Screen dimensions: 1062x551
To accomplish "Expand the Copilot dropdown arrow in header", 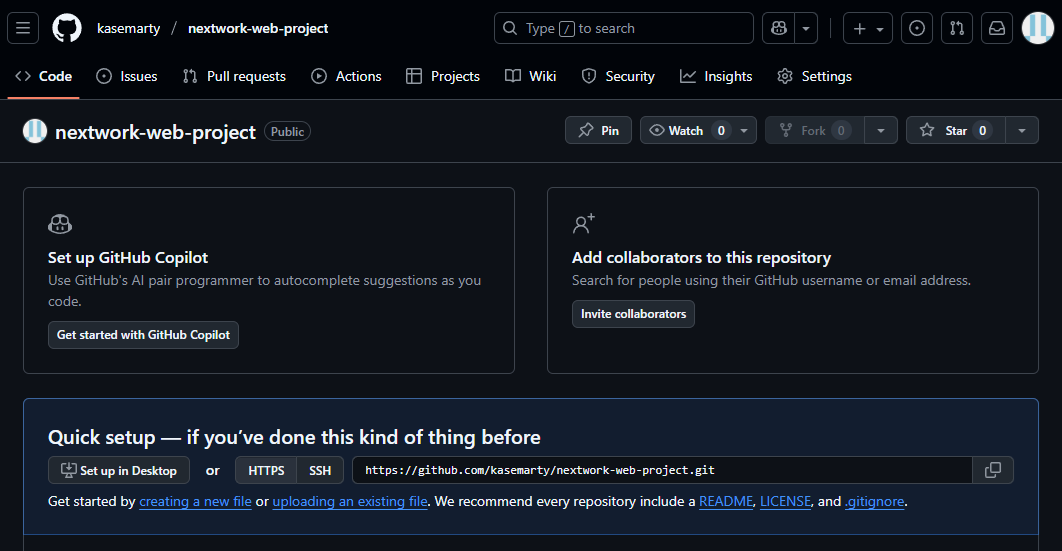I will coord(806,28).
